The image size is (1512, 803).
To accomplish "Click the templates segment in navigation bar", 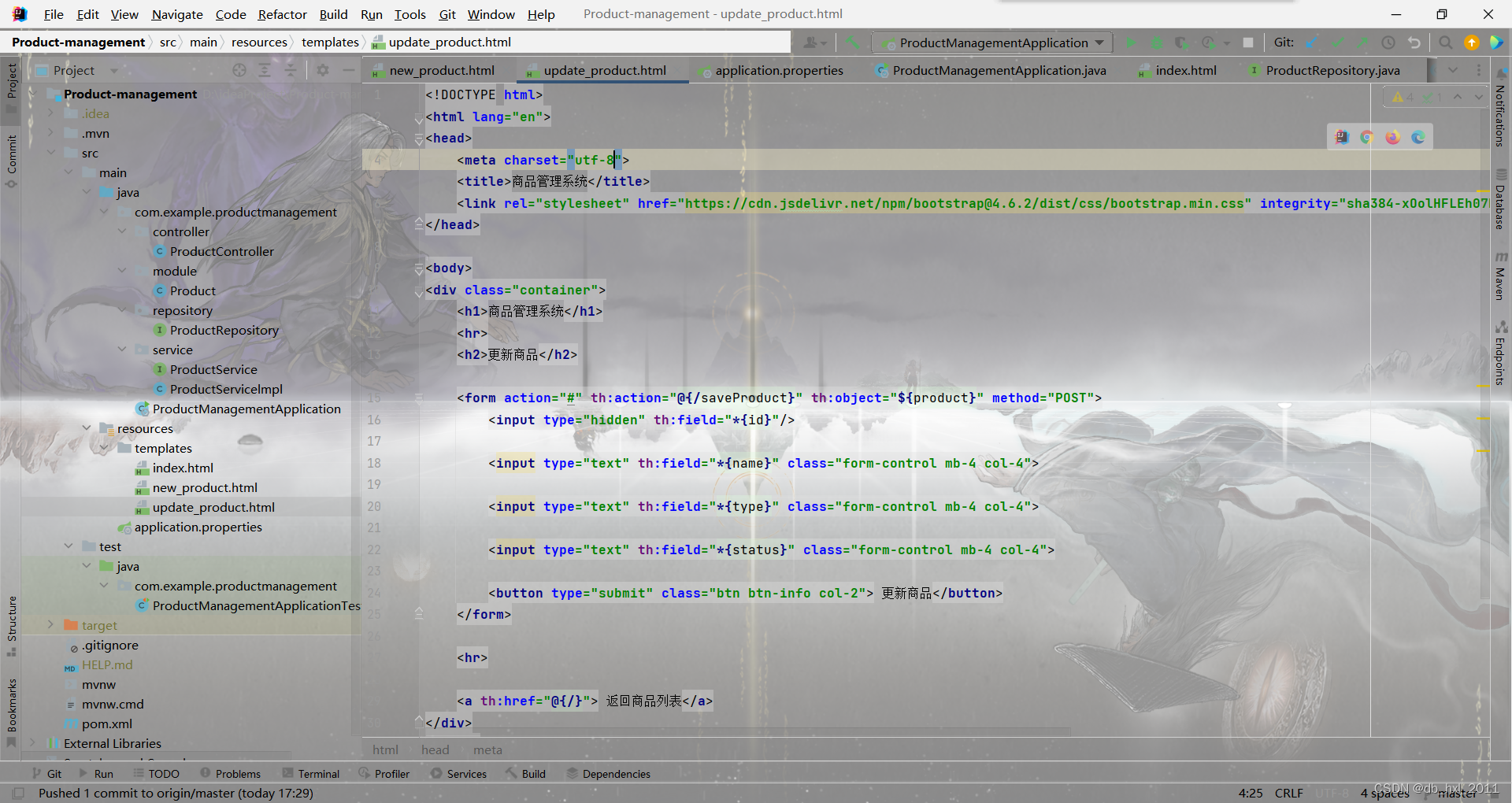I will point(330,42).
